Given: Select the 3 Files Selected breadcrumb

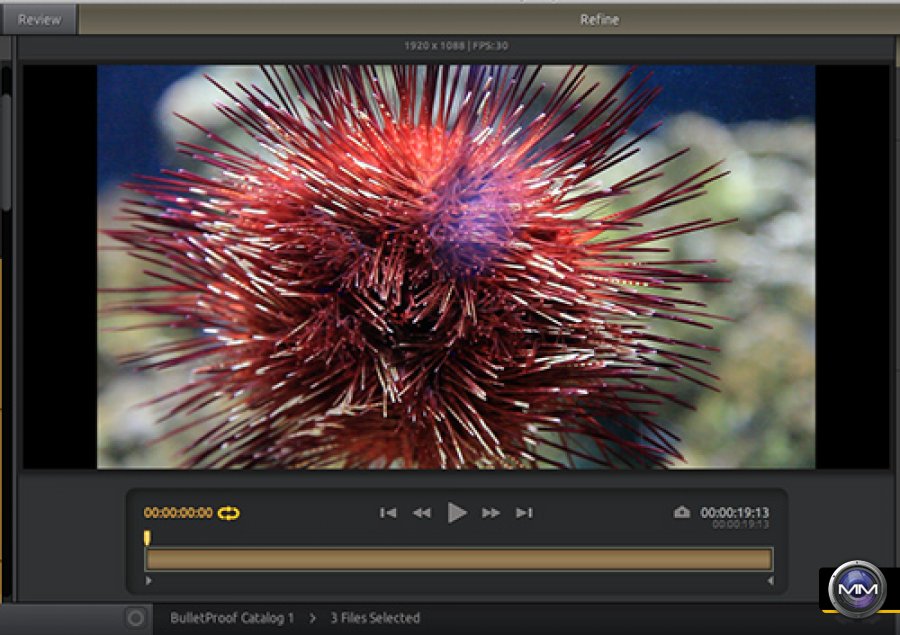Looking at the screenshot, I should 375,618.
